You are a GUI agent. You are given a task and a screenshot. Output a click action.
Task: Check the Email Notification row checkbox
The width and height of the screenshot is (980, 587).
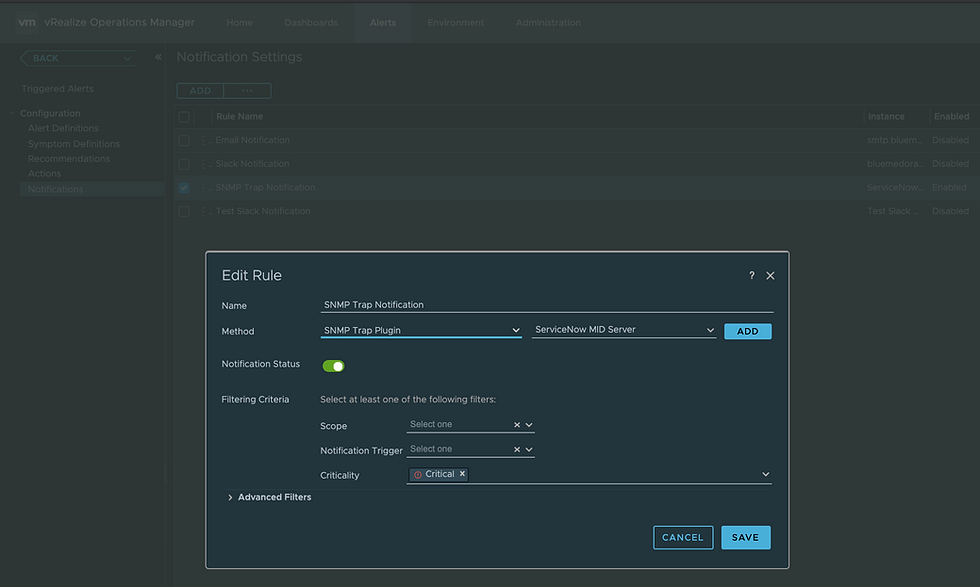click(x=184, y=141)
